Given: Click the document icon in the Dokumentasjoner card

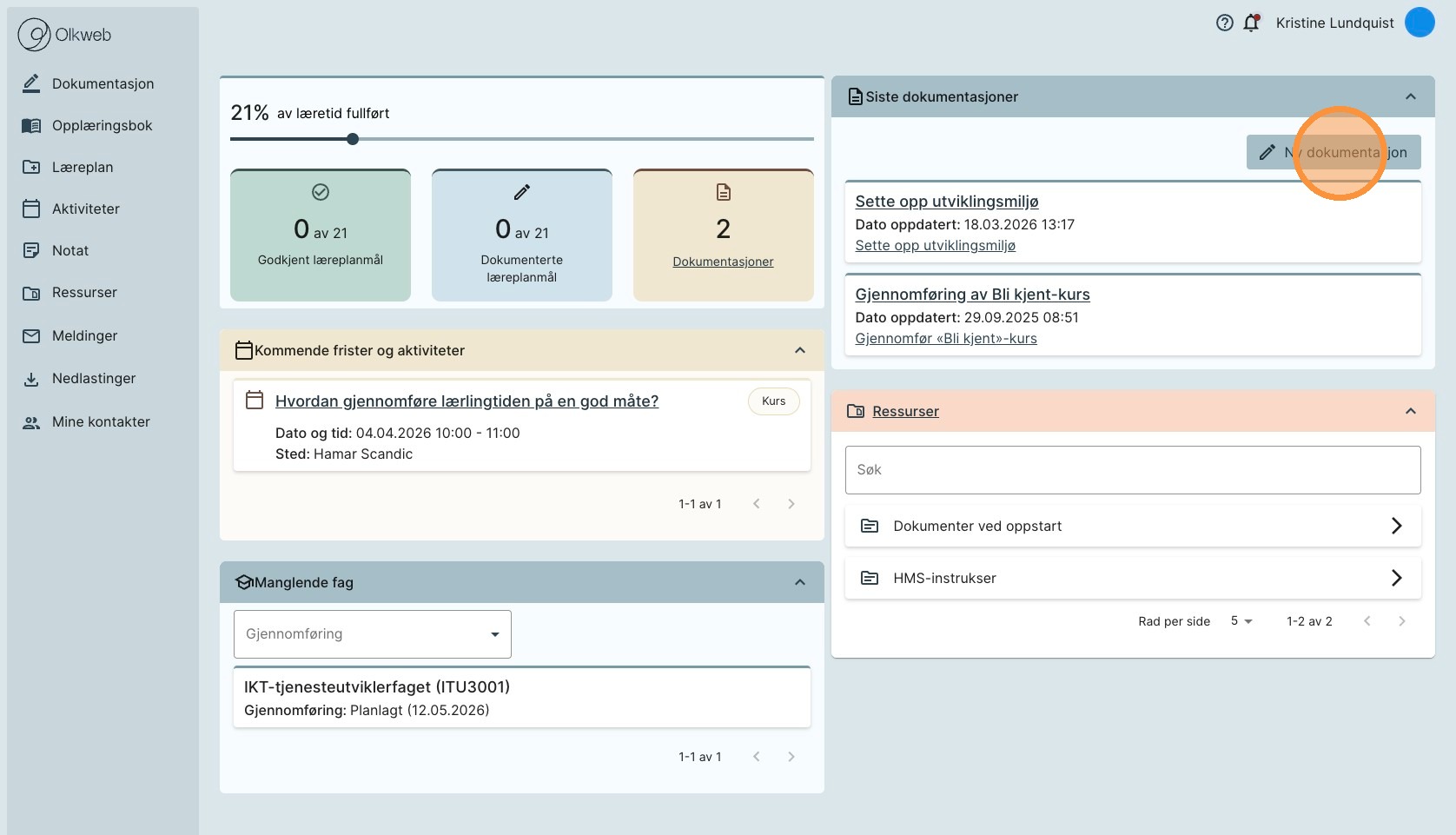Looking at the screenshot, I should [723, 192].
